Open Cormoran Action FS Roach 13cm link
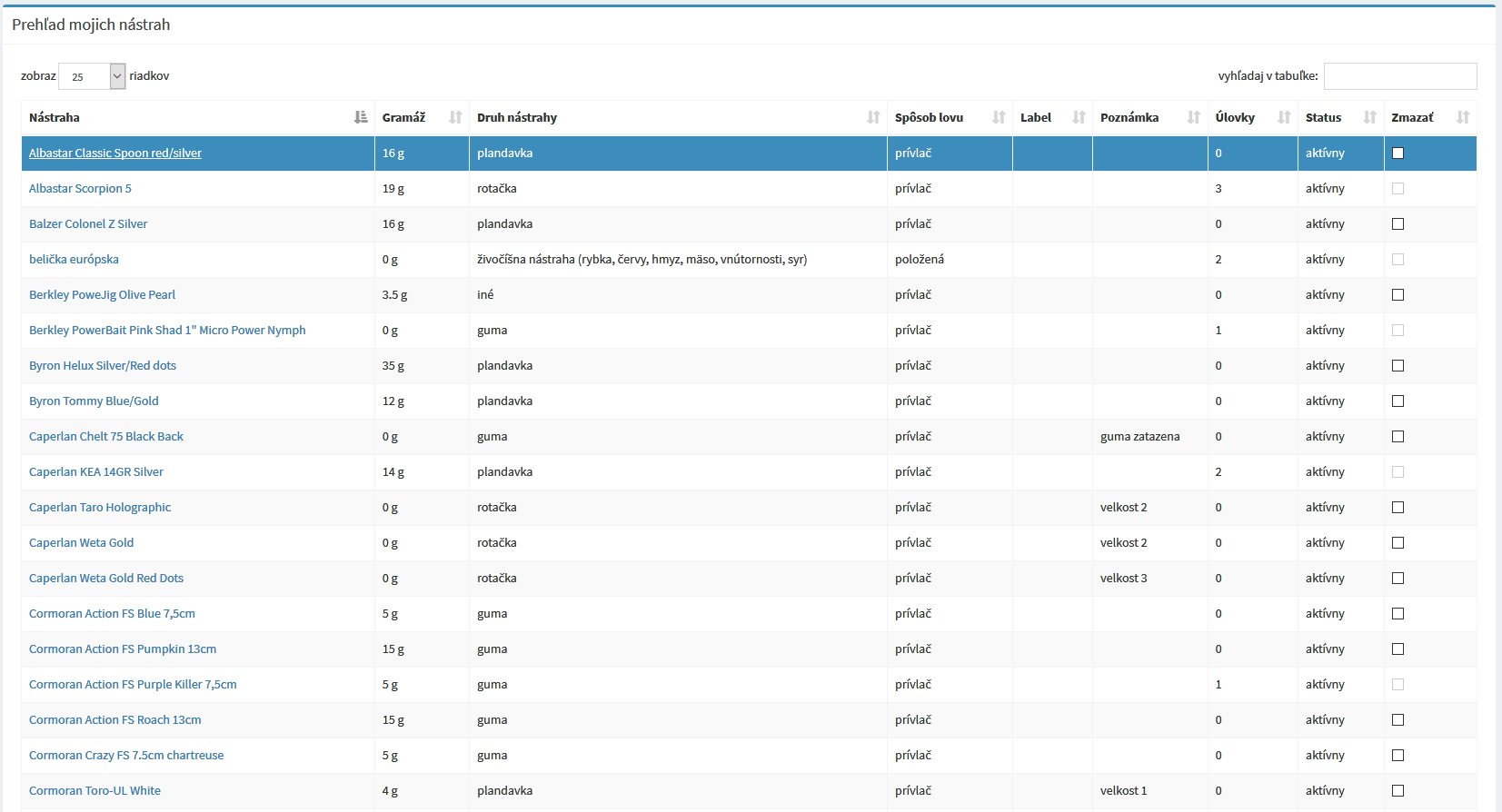This screenshot has width=1502, height=812. [x=115, y=720]
